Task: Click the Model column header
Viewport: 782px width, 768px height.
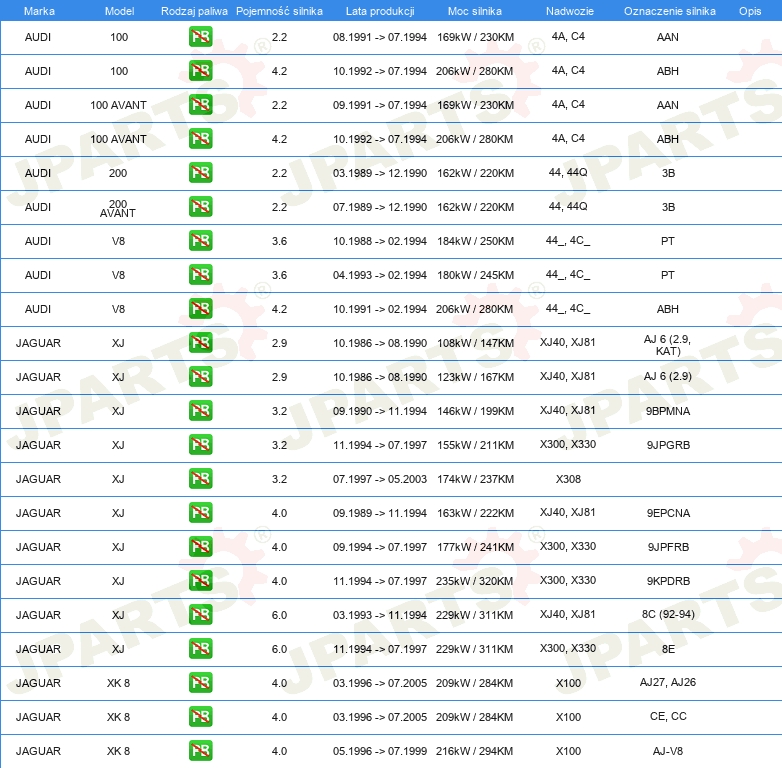Action: 119,11
